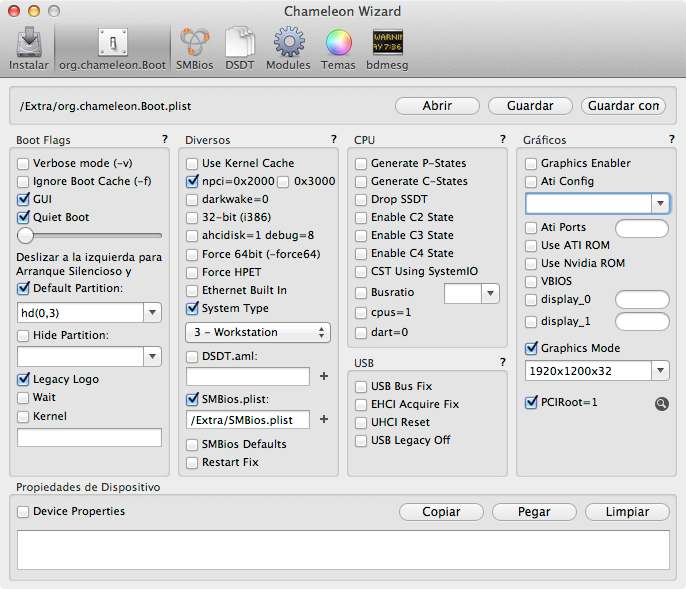
Task: Open the Ati Config dropdown arrow
Action: (660, 203)
